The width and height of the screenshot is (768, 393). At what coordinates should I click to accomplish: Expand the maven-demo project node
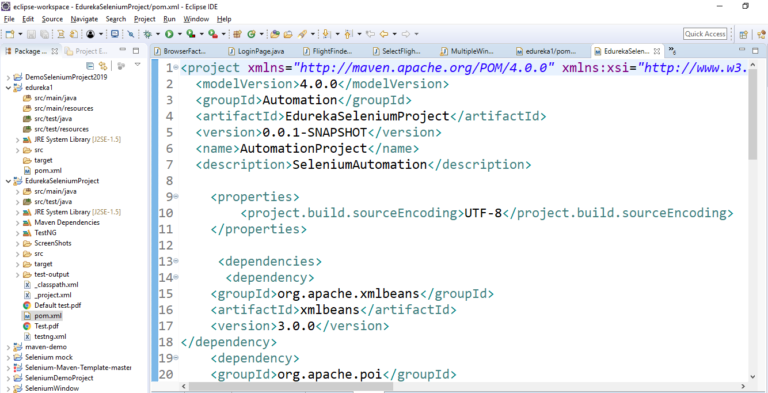click(x=8, y=347)
